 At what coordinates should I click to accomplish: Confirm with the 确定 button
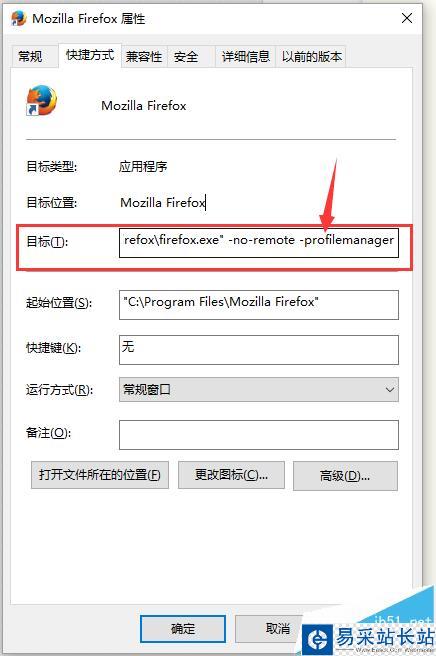[183, 628]
